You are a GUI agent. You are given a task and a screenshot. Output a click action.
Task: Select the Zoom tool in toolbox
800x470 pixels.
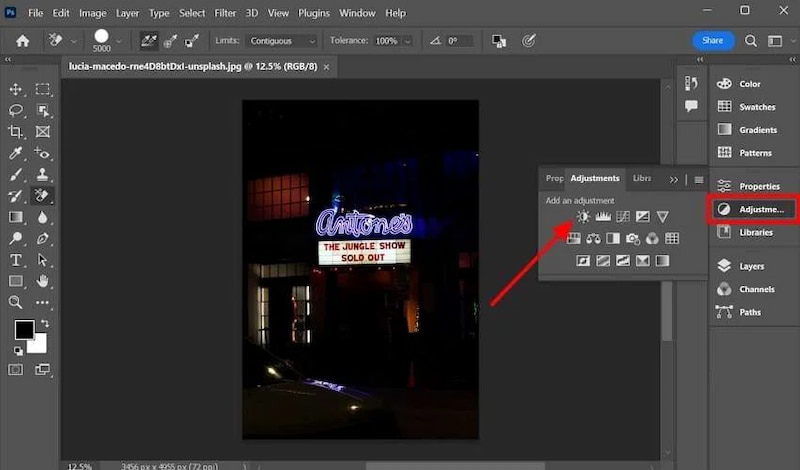pos(15,302)
